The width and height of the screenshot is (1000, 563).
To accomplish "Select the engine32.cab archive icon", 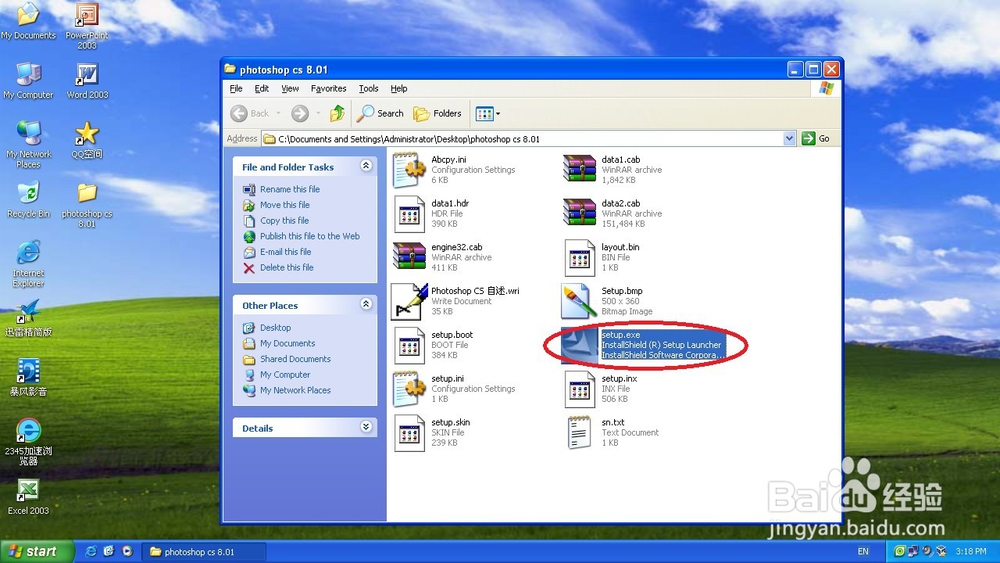I will coord(409,257).
